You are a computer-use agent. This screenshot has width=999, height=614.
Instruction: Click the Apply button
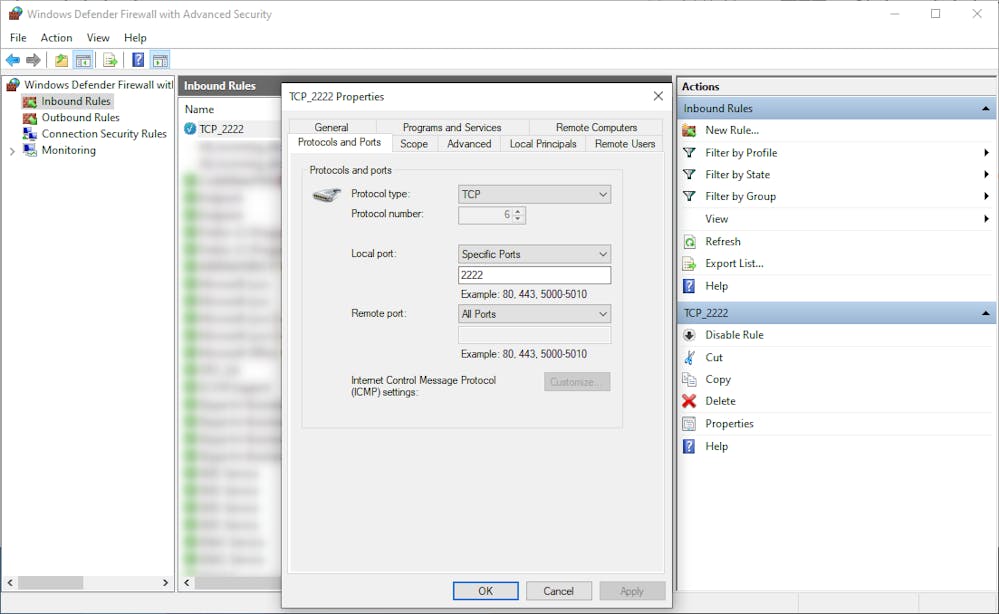(632, 591)
